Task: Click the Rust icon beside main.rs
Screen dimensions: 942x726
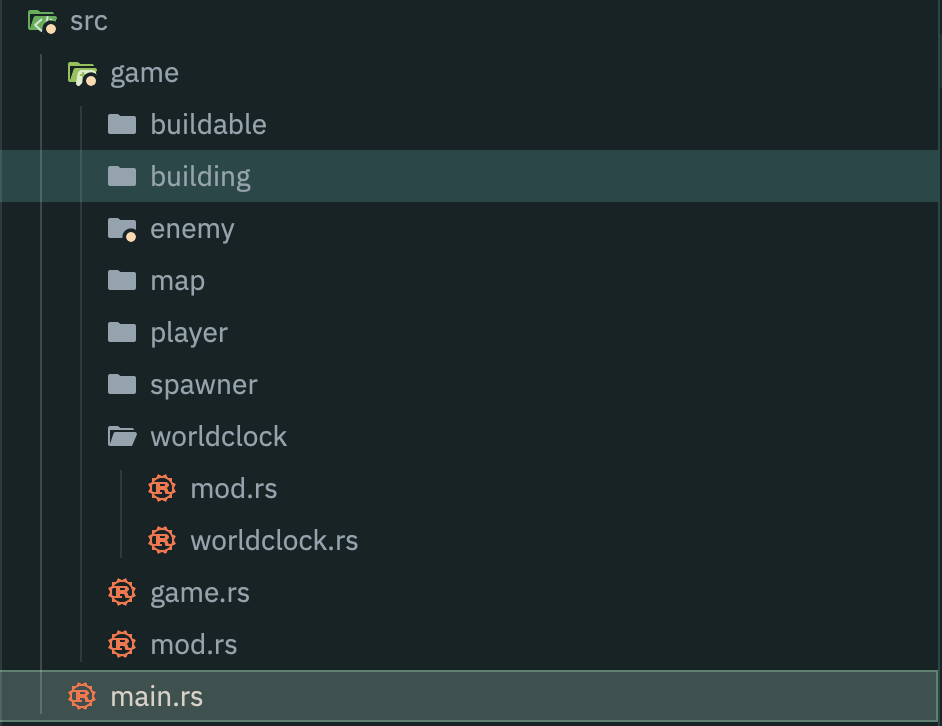Action: click(82, 696)
